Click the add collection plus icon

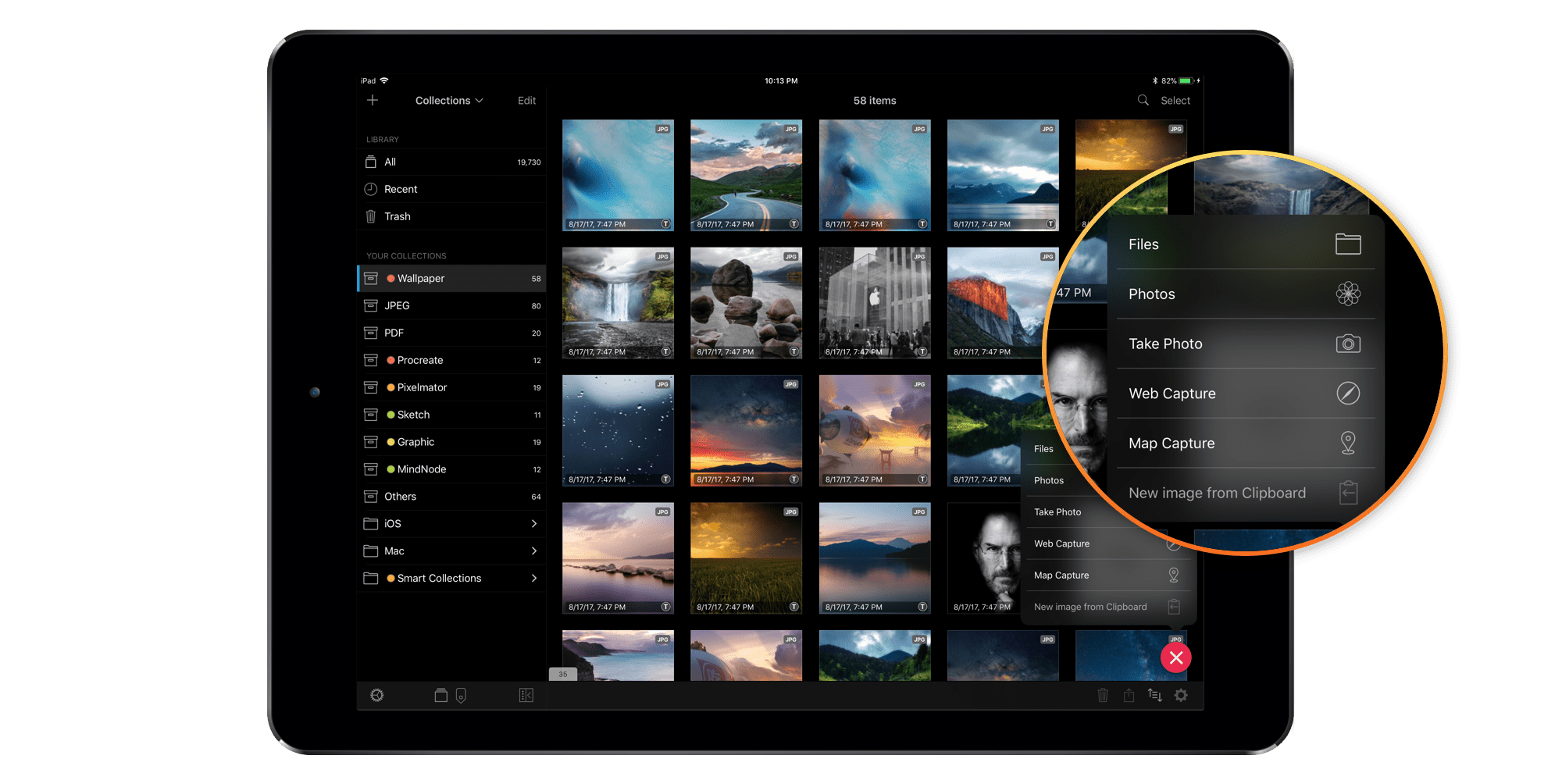[373, 100]
